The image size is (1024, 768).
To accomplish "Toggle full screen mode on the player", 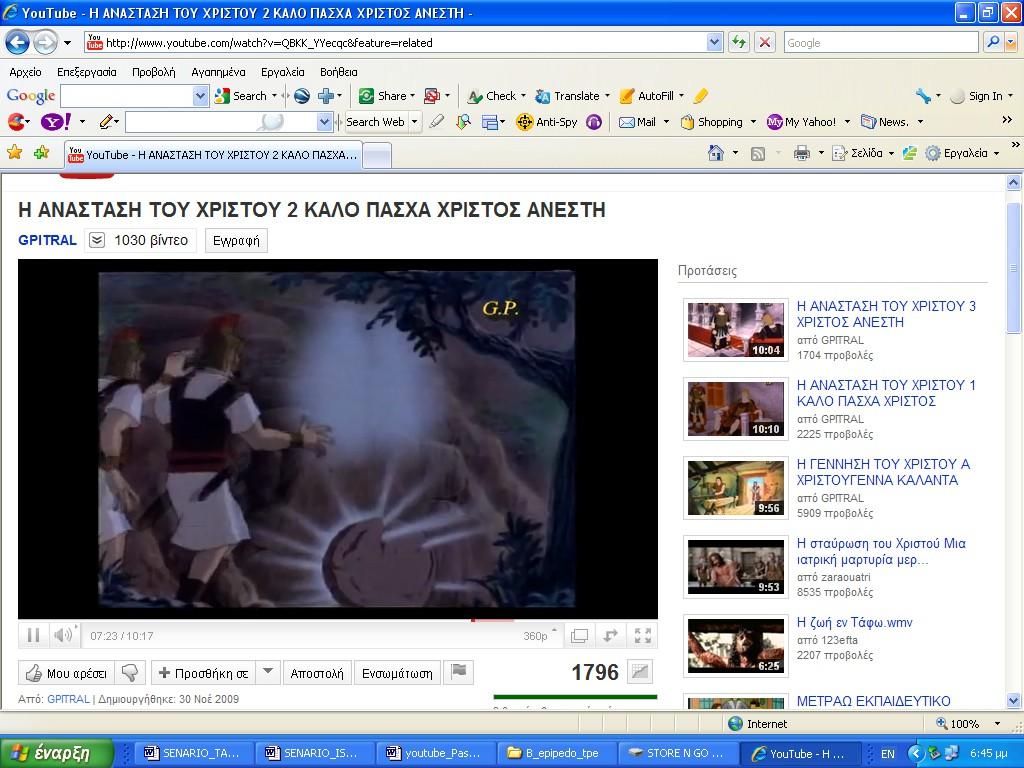I will 643,636.
